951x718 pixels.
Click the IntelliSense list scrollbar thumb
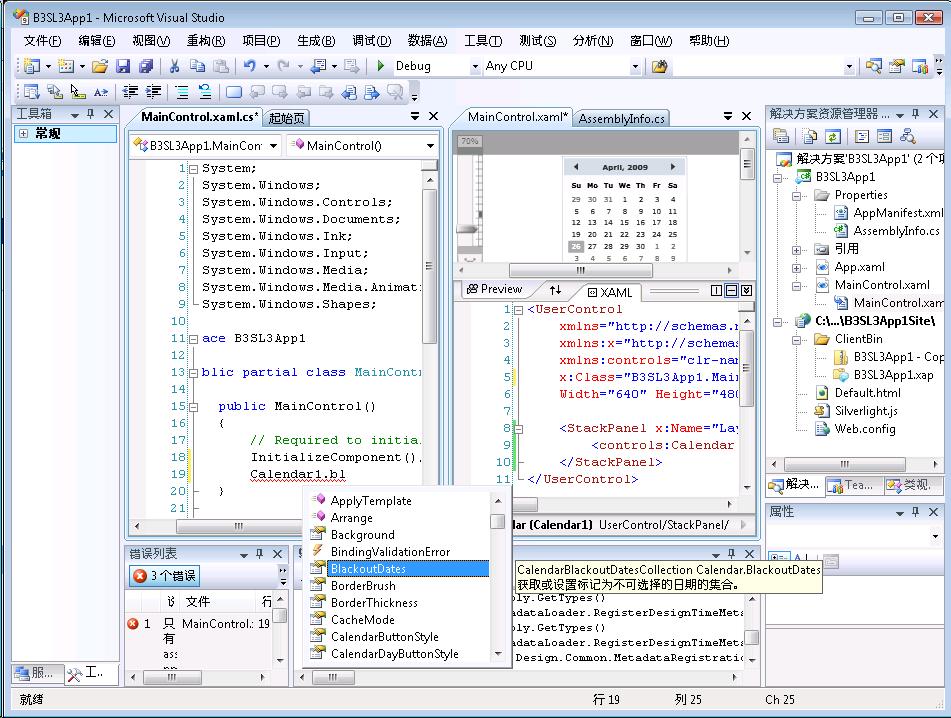pyautogui.click(x=497, y=521)
